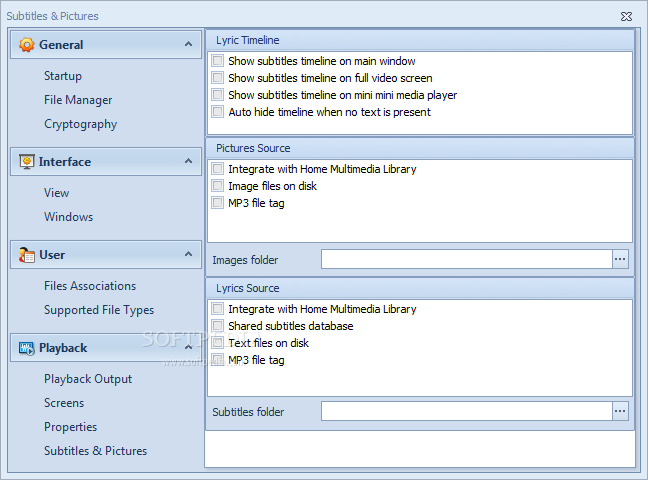Check Image files on disk

tap(217, 186)
